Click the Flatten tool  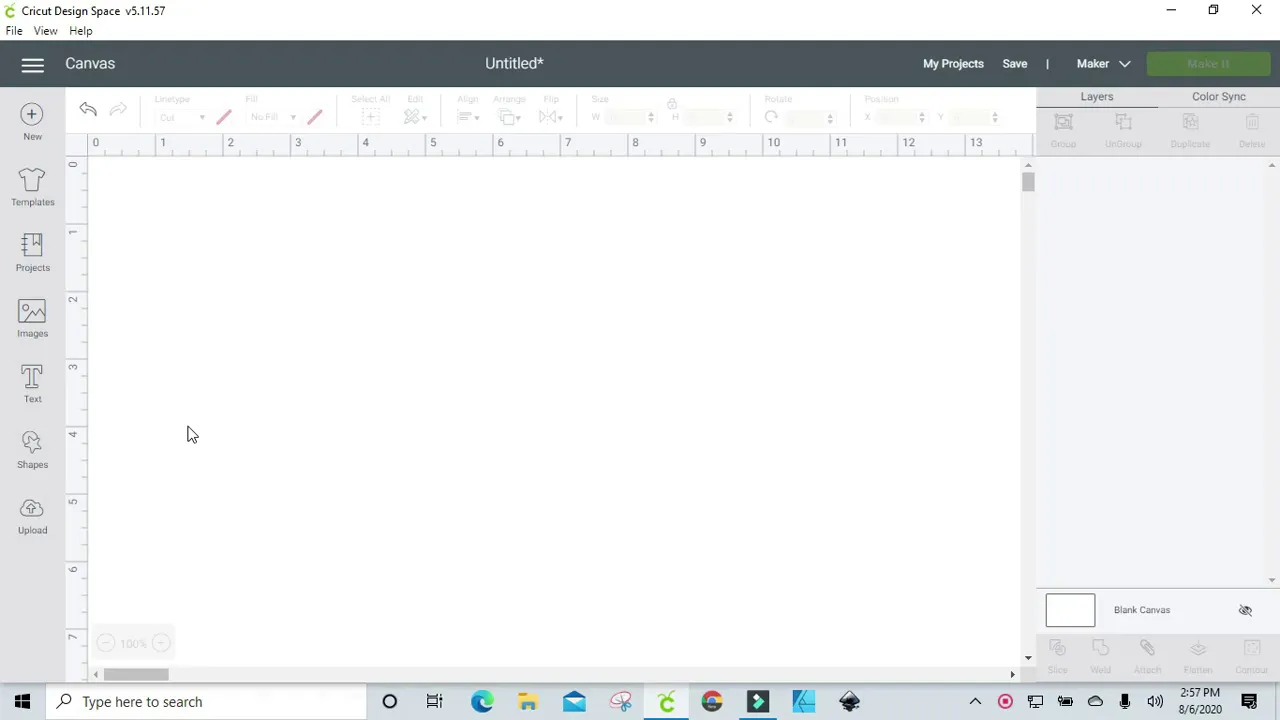point(1198,656)
